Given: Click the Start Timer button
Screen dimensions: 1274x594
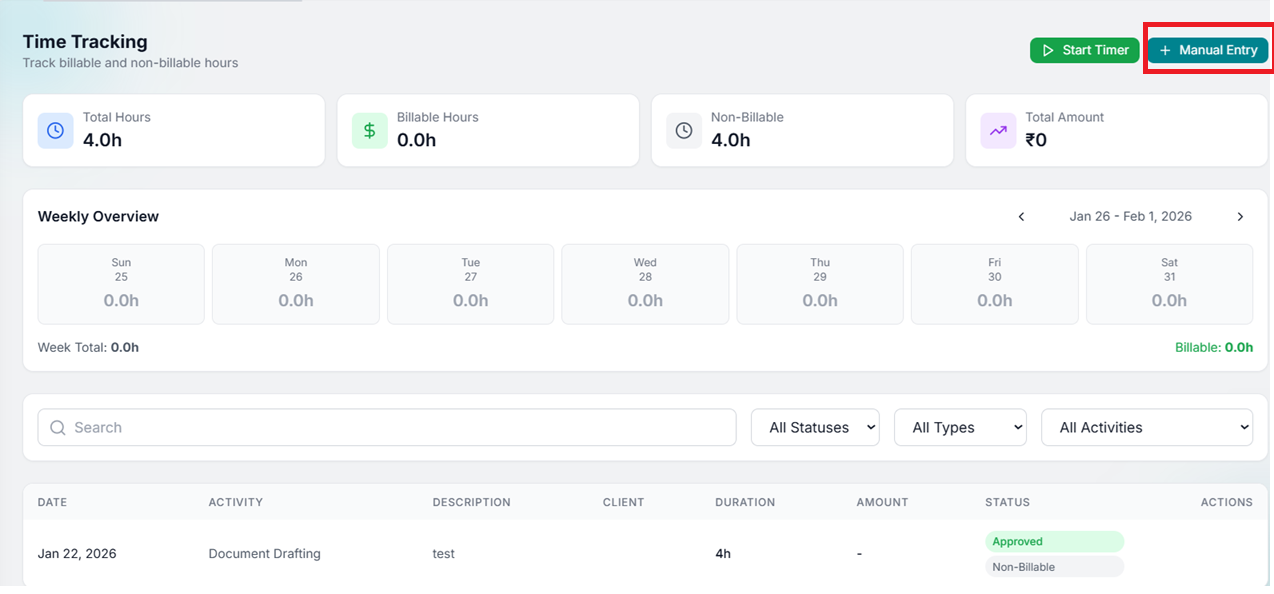Looking at the screenshot, I should click(x=1084, y=50).
